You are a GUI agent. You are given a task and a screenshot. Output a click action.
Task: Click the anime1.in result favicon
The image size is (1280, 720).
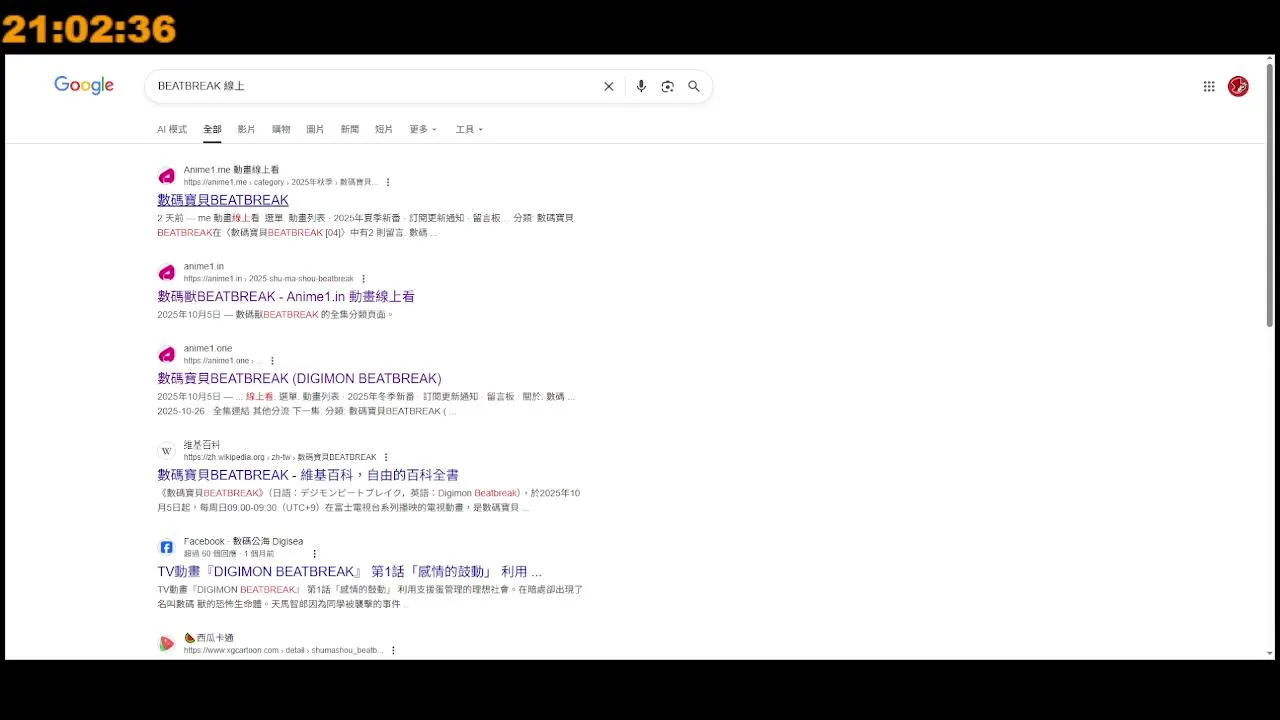tap(166, 272)
